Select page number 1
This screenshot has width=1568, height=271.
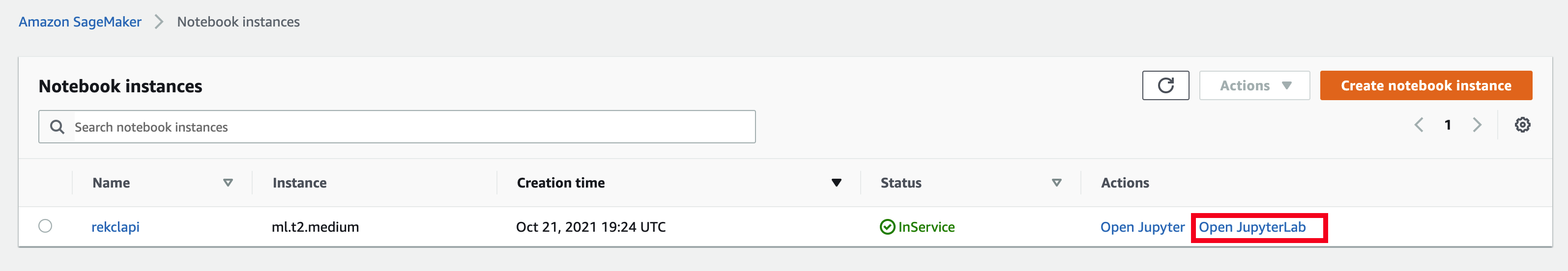1448,125
